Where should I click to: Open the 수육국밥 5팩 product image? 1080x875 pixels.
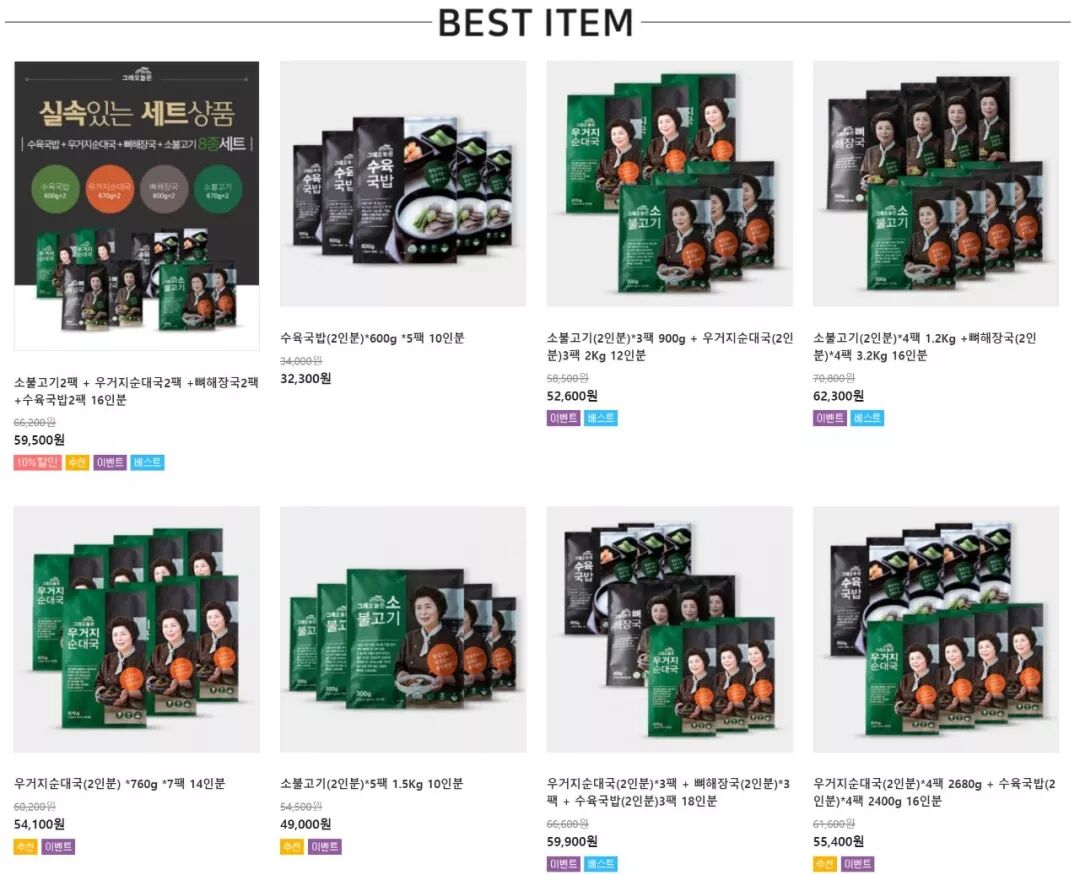[x=403, y=183]
